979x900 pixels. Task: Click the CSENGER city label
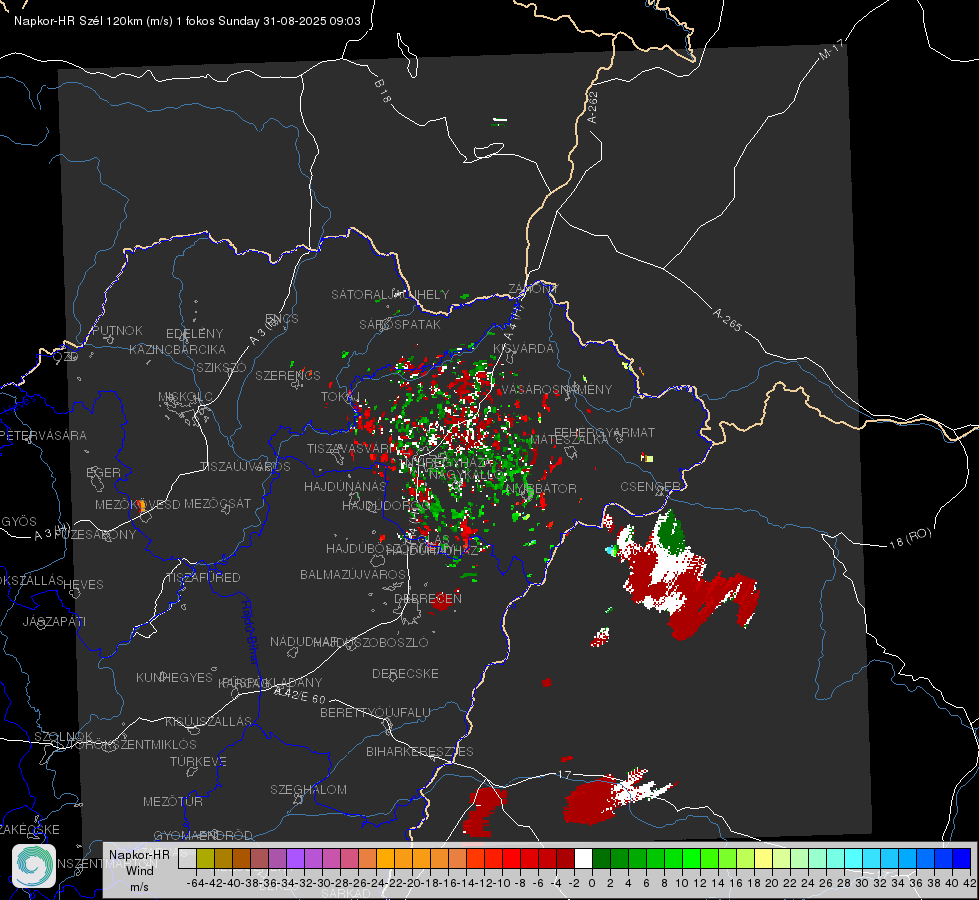pyautogui.click(x=651, y=487)
